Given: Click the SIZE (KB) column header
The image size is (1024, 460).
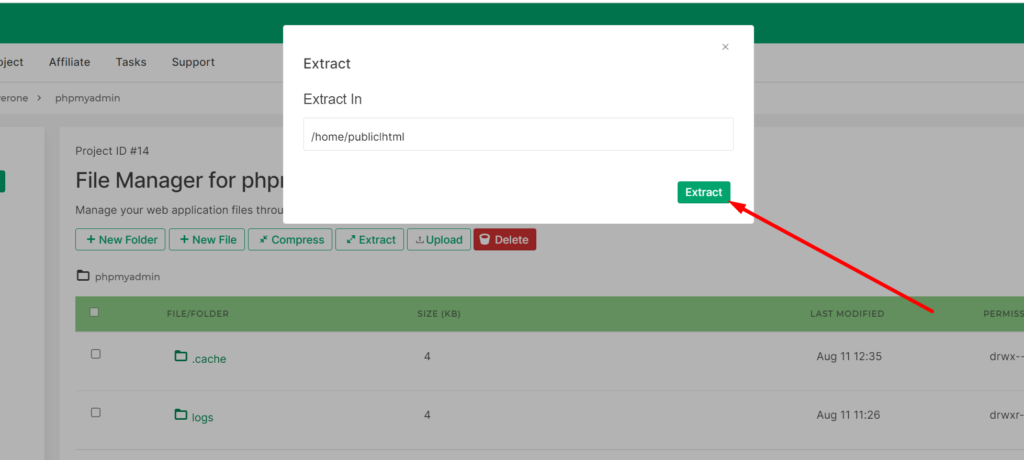Looking at the screenshot, I should (439, 314).
